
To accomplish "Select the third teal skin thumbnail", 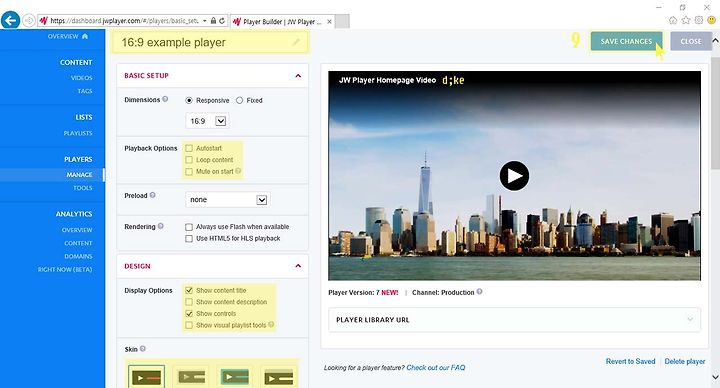I will click(x=235, y=377).
